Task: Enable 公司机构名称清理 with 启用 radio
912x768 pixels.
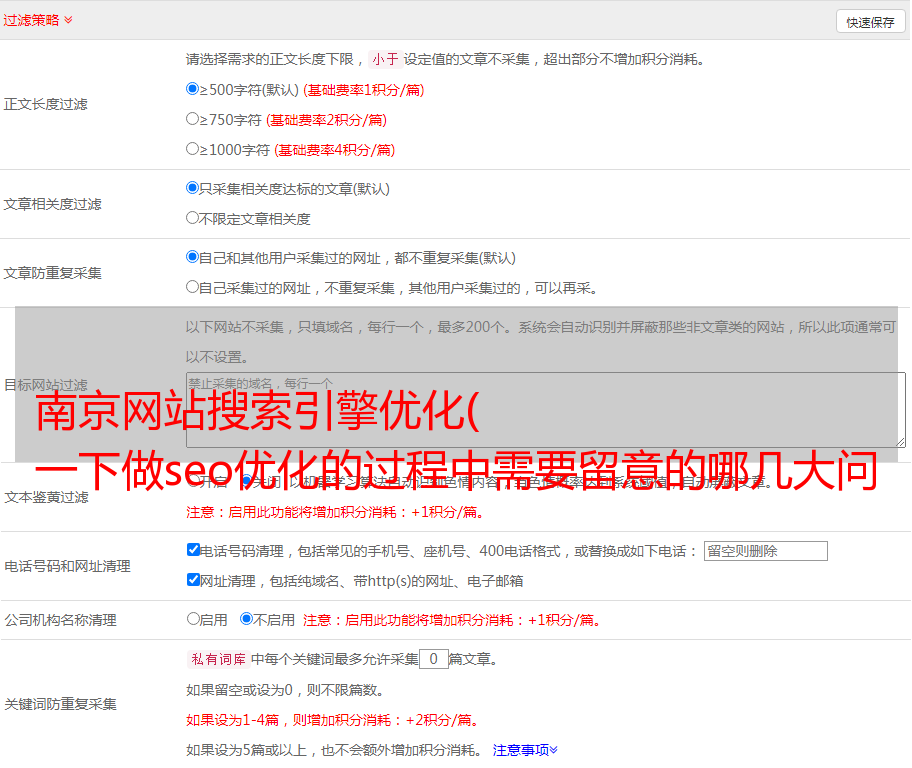Action: [193, 619]
